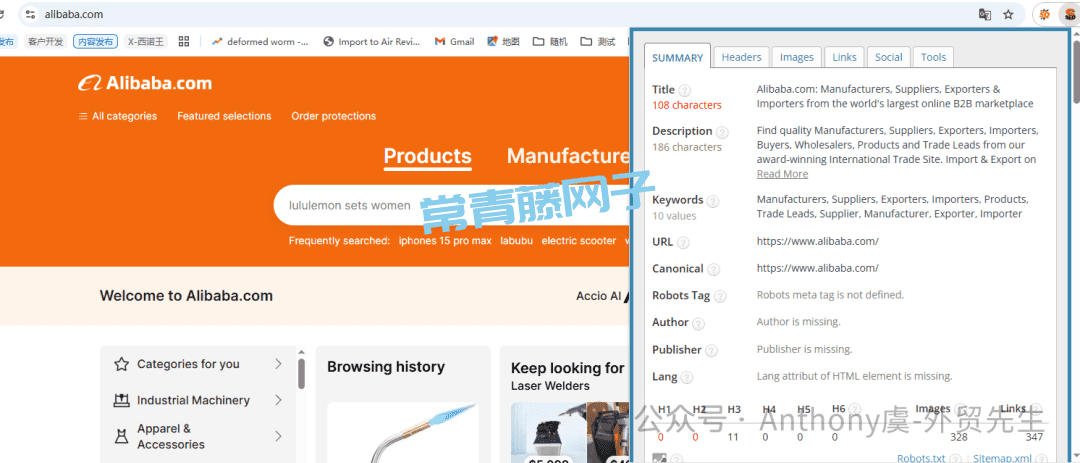The image size is (1080, 463).
Task: Open the bookmarks apps grid icon
Action: pos(184,41)
